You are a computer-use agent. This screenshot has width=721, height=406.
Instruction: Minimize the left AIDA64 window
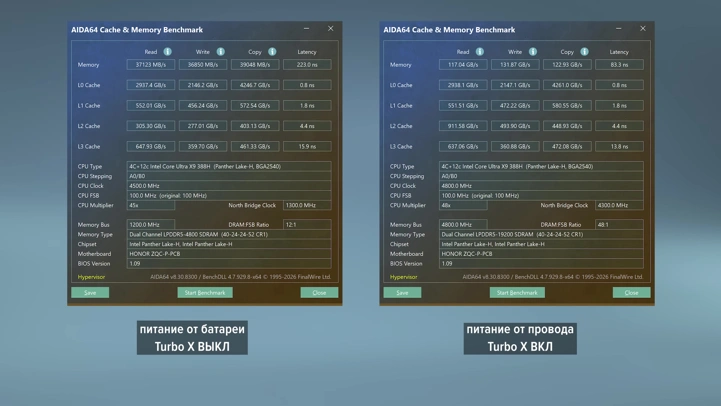(306, 29)
